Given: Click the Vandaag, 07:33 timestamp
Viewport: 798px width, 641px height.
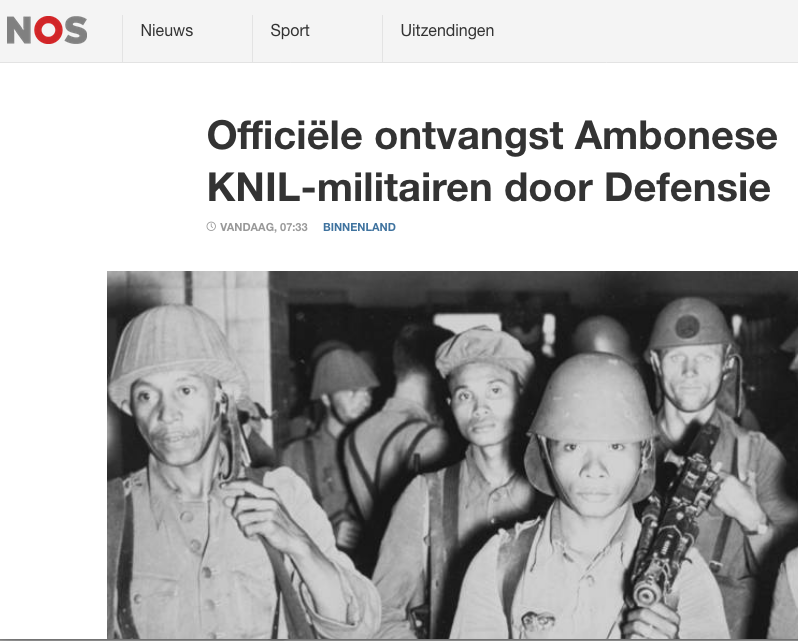Looking at the screenshot, I should [x=264, y=227].
